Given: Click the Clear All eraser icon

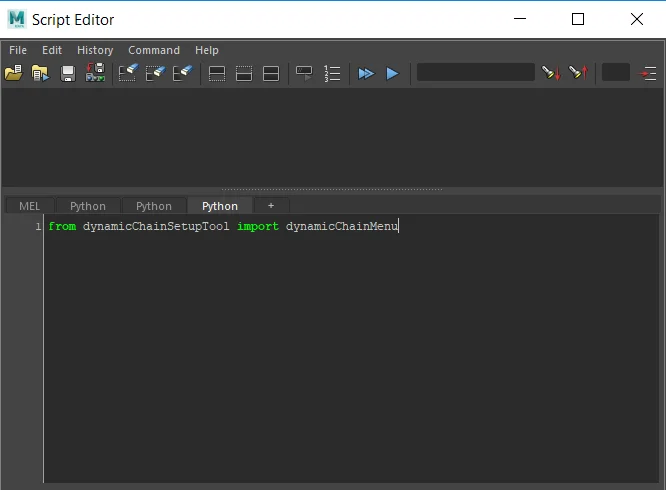Looking at the screenshot, I should tap(183, 73).
